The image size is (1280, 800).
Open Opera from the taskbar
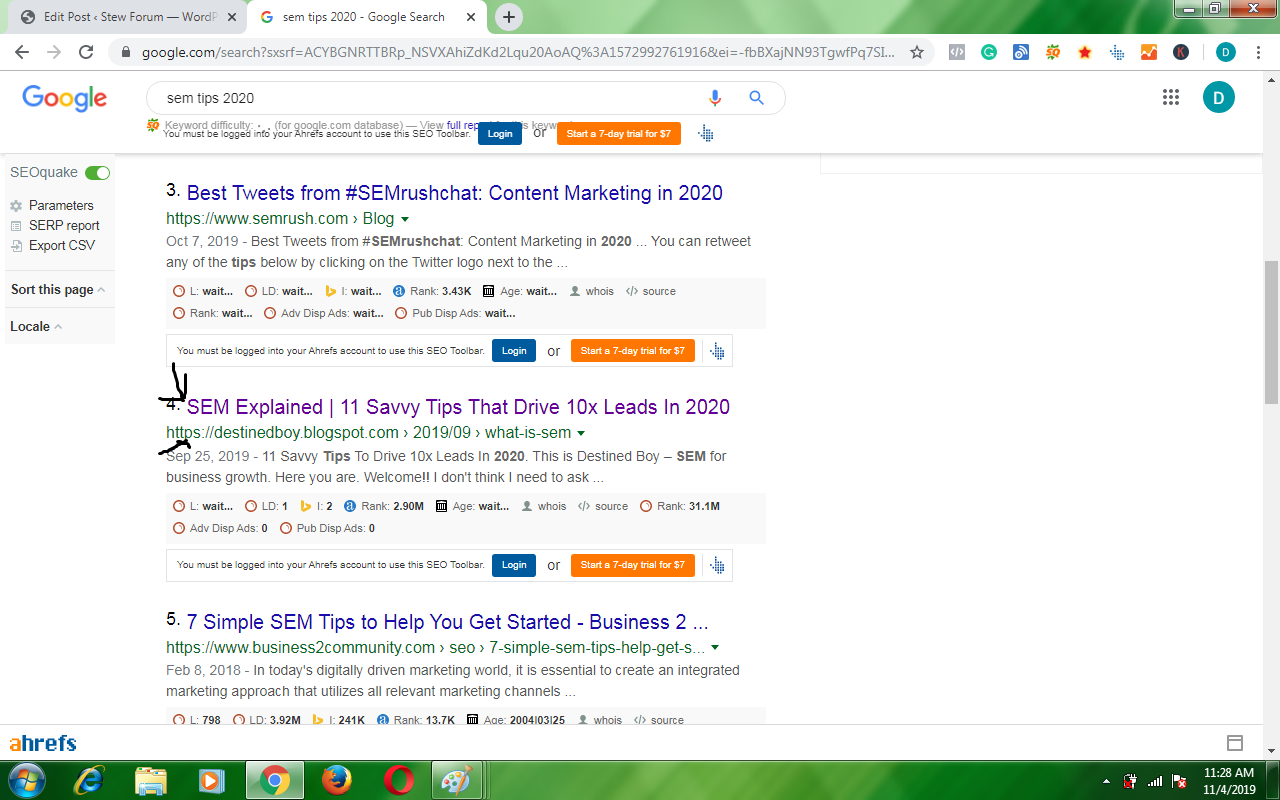(x=399, y=780)
